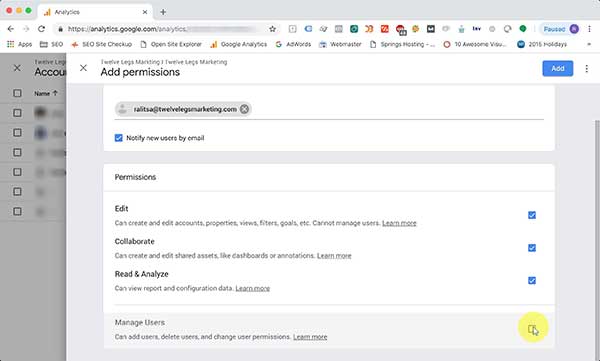This screenshot has height=361, width=600.
Task: Open the 2015 Holidays bookmark
Action: [542, 44]
